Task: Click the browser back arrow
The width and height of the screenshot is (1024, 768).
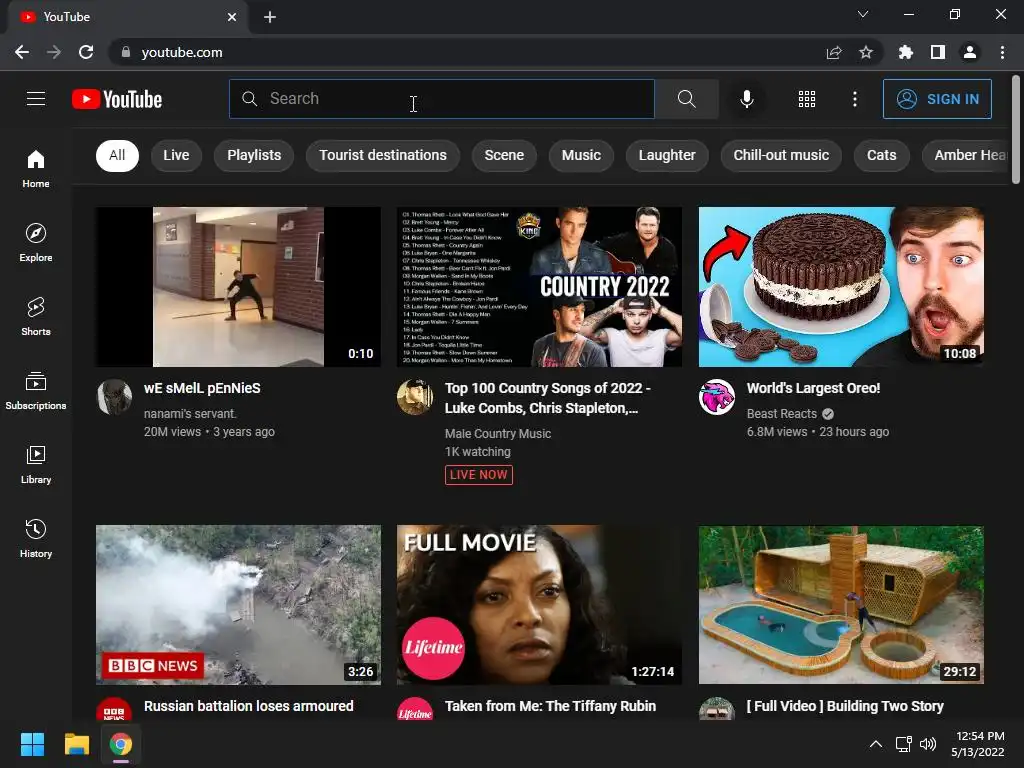Action: pyautogui.click(x=22, y=52)
